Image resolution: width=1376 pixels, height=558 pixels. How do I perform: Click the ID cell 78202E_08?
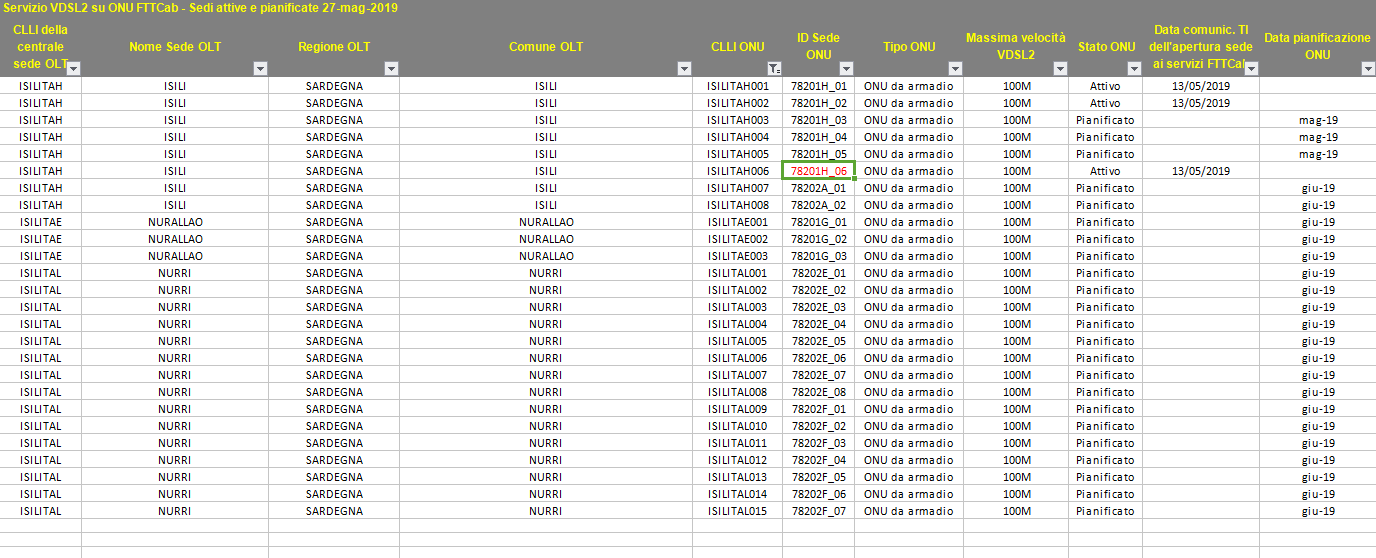tap(819, 392)
